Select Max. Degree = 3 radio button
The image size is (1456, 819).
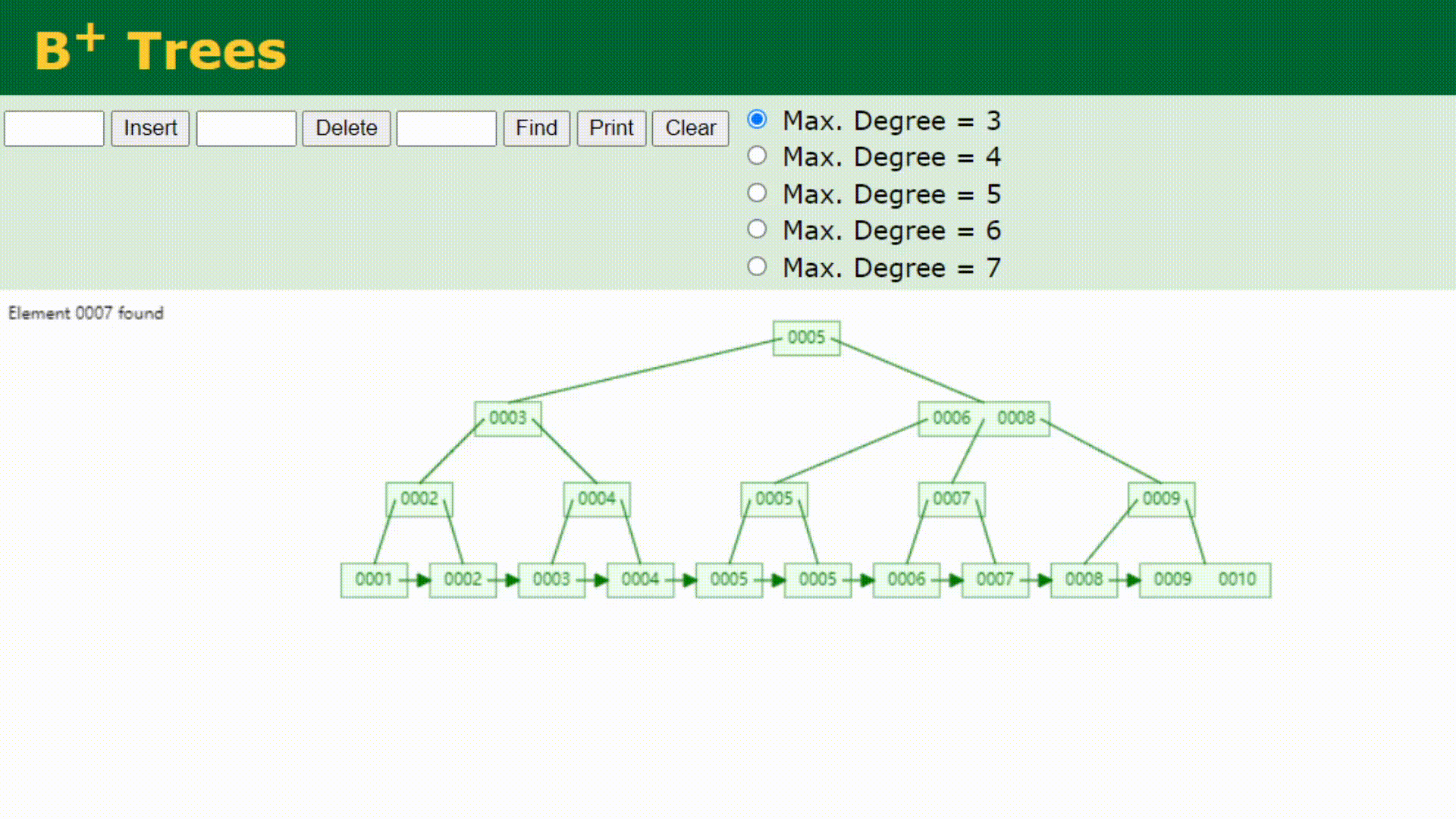point(757,120)
